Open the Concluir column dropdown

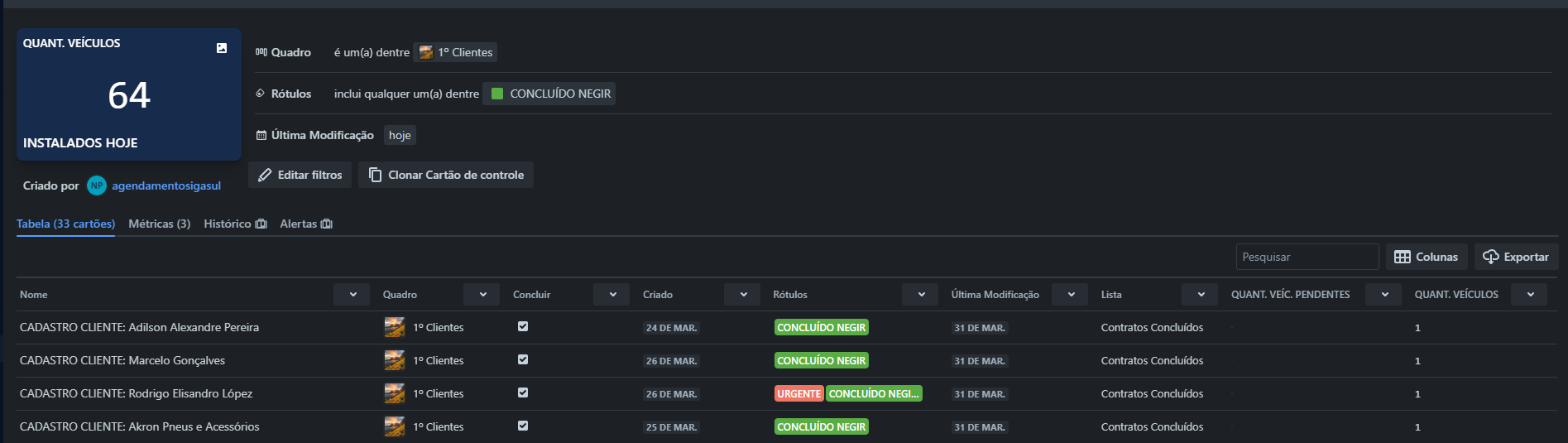coord(611,294)
